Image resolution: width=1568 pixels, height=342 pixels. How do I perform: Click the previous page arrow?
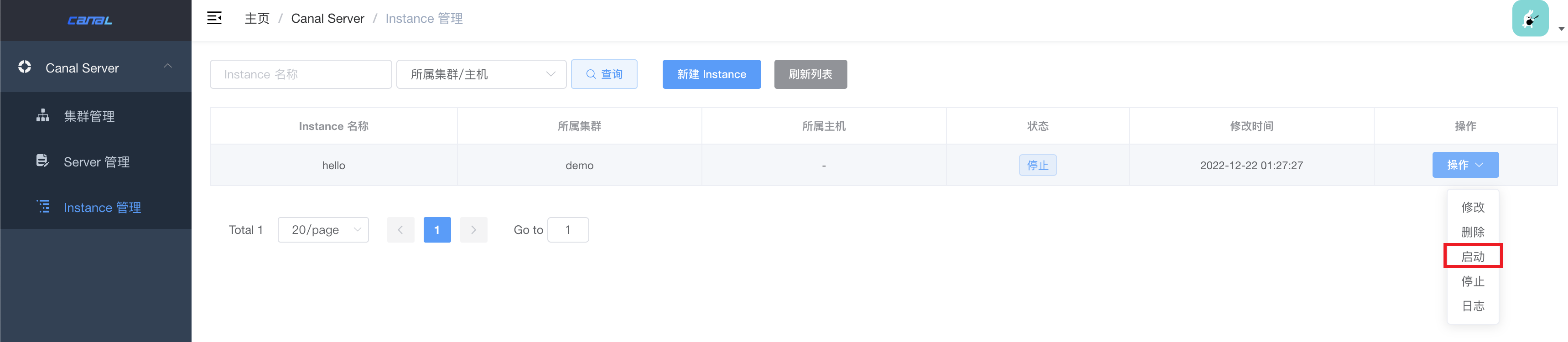(400, 230)
